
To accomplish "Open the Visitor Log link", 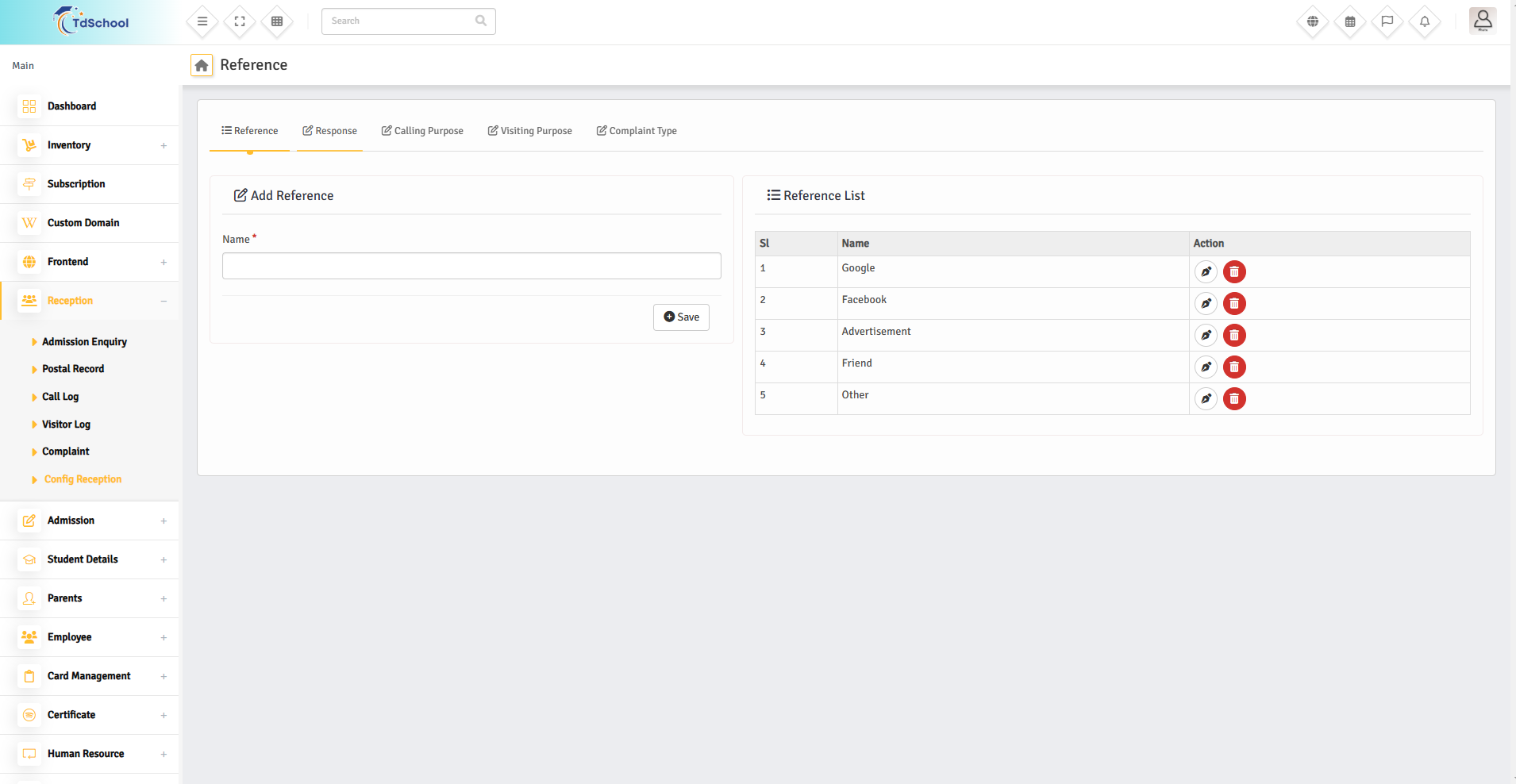I will point(66,425).
